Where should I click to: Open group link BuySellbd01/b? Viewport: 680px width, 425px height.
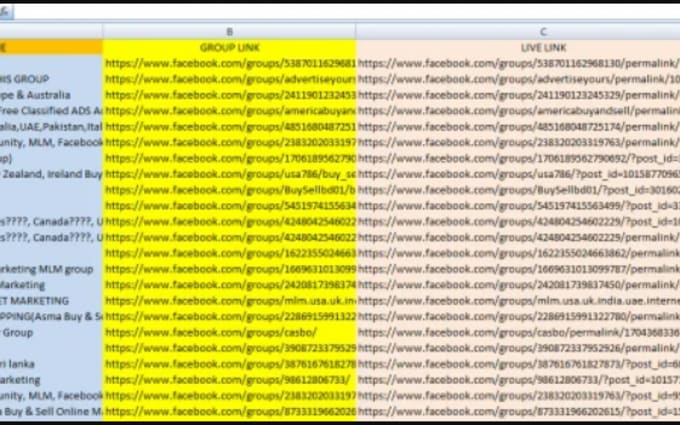(229, 190)
